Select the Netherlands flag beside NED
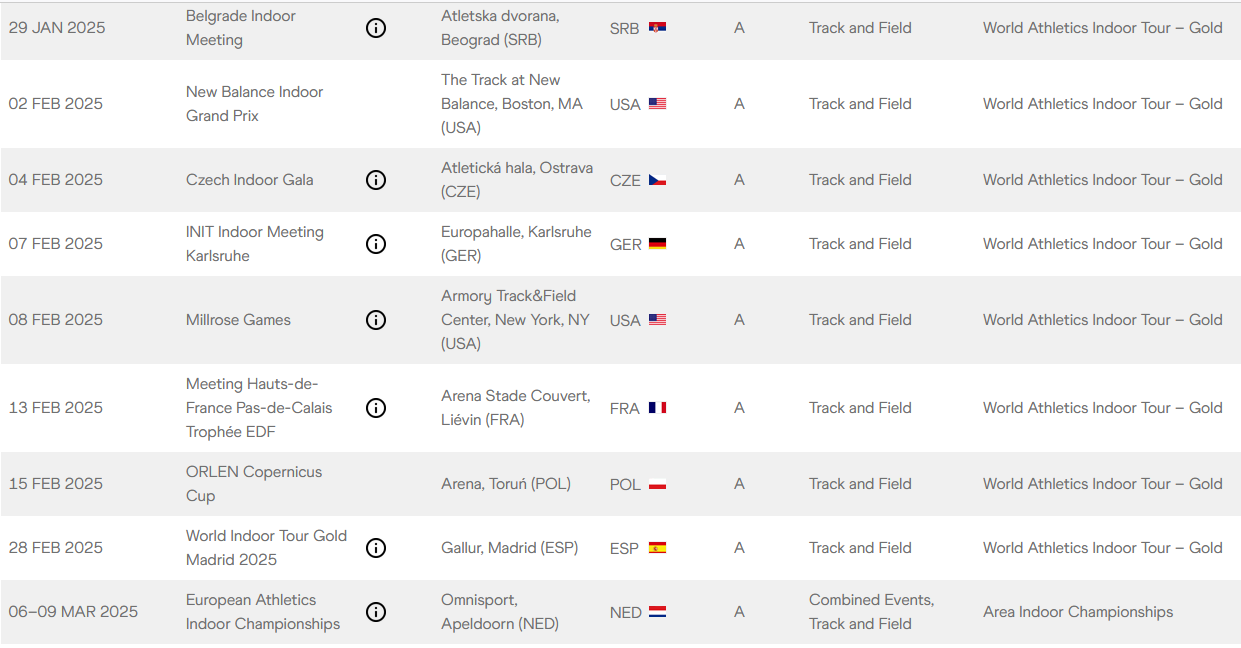The height and width of the screenshot is (648, 1241). (657, 612)
